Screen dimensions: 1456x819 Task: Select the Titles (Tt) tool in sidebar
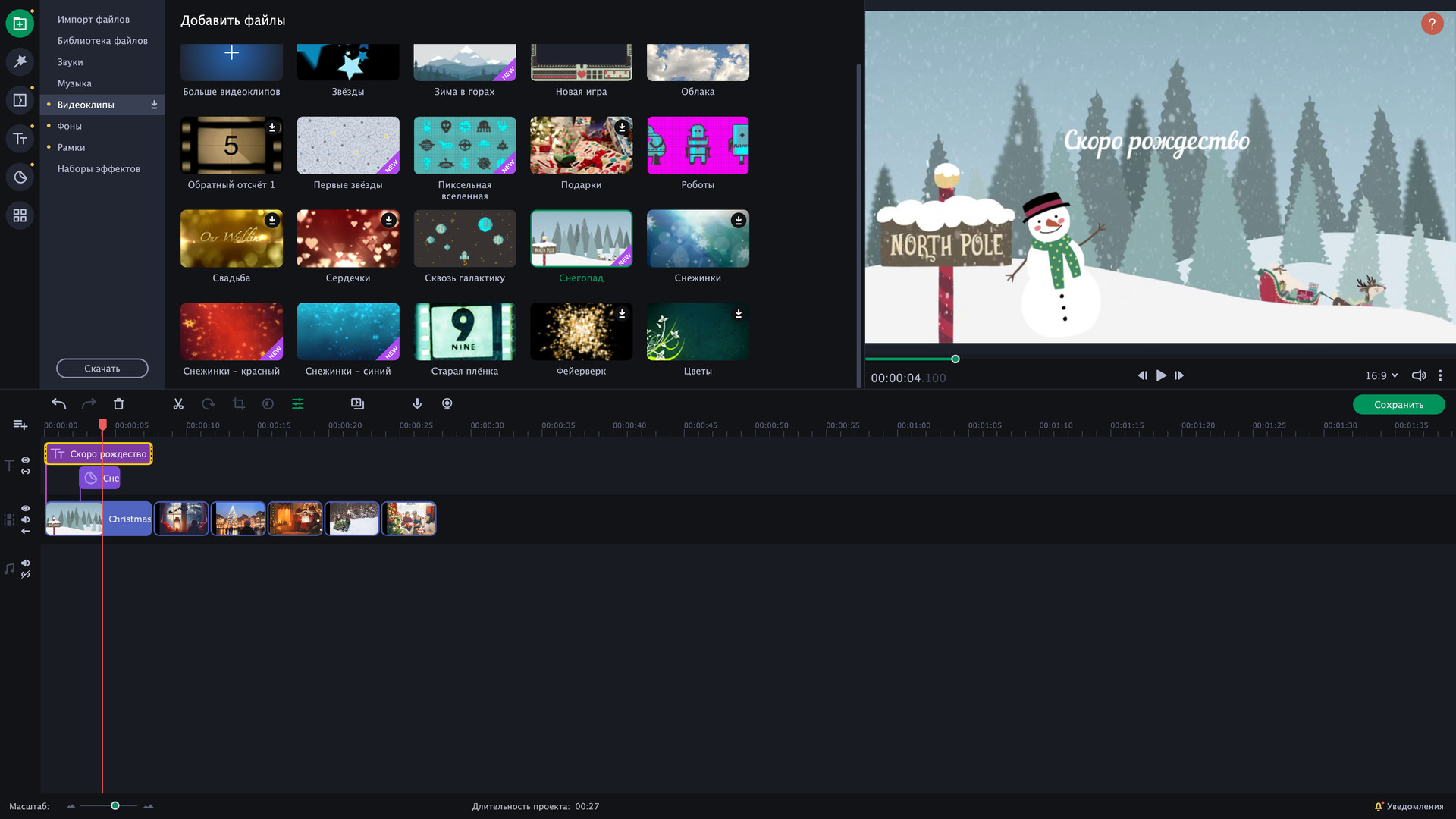[x=20, y=139]
